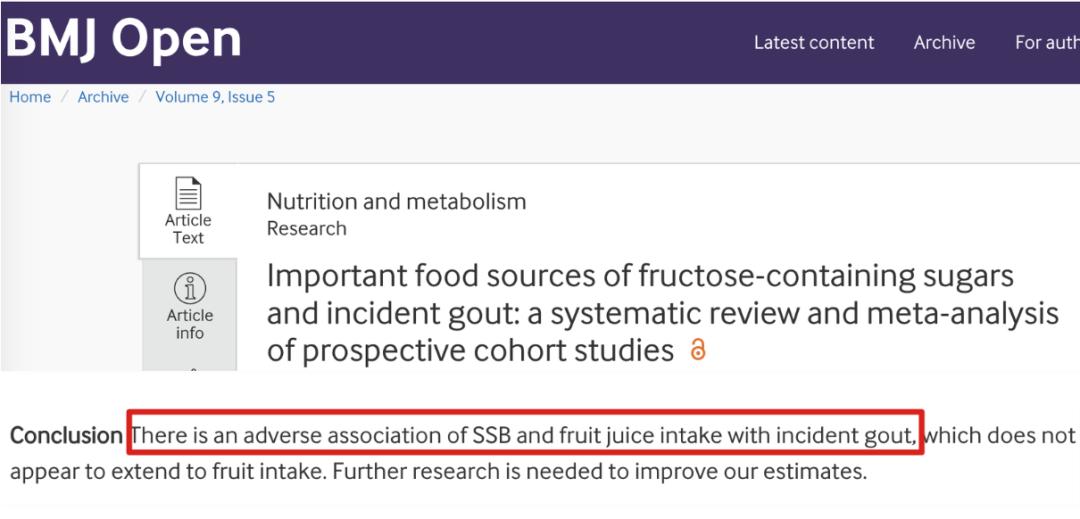Switch to the 'Article info' tab label

[190, 324]
